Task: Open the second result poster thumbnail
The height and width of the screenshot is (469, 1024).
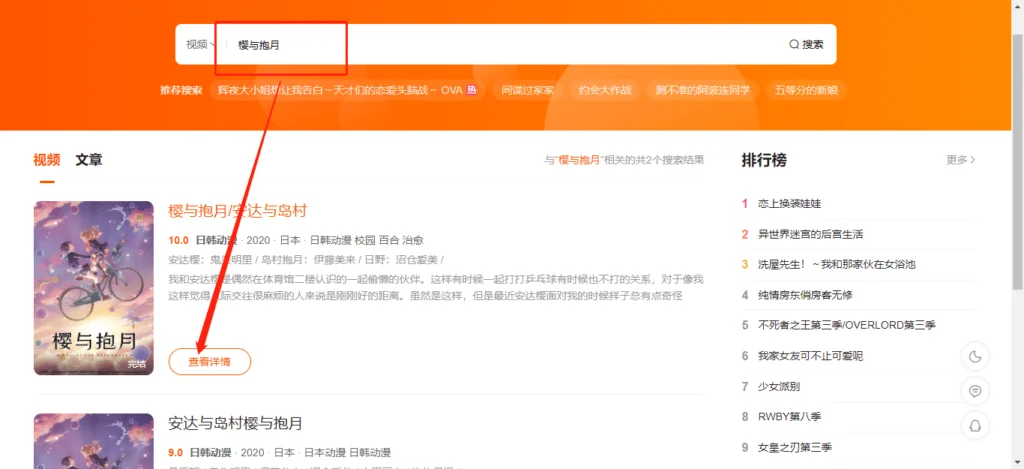Action: tap(94, 441)
